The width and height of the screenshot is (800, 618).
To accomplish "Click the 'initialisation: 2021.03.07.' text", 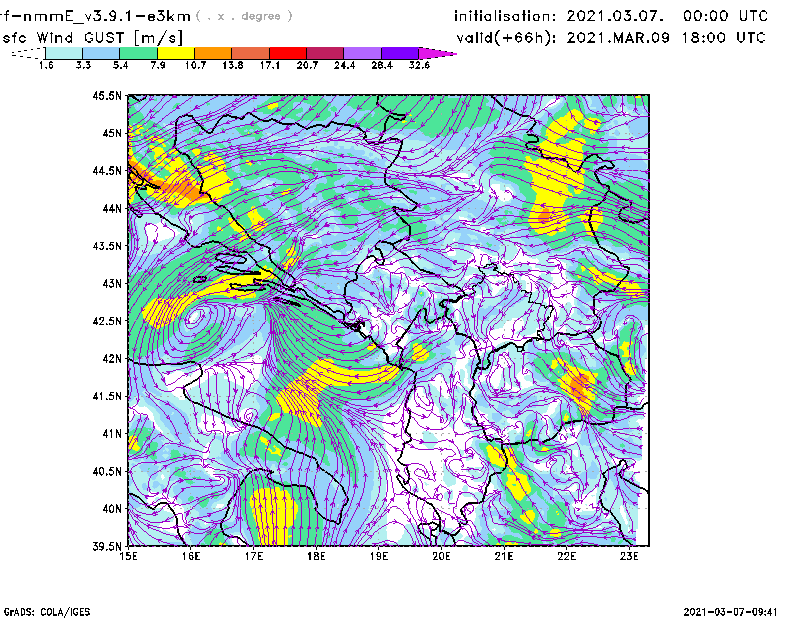I will tap(559, 16).
